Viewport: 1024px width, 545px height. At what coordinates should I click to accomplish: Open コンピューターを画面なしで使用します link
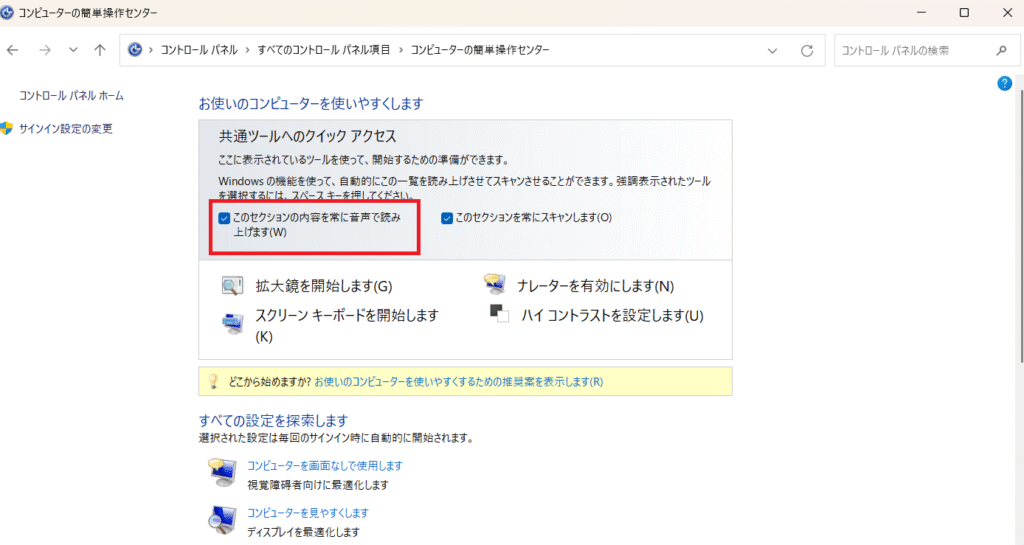coord(325,466)
